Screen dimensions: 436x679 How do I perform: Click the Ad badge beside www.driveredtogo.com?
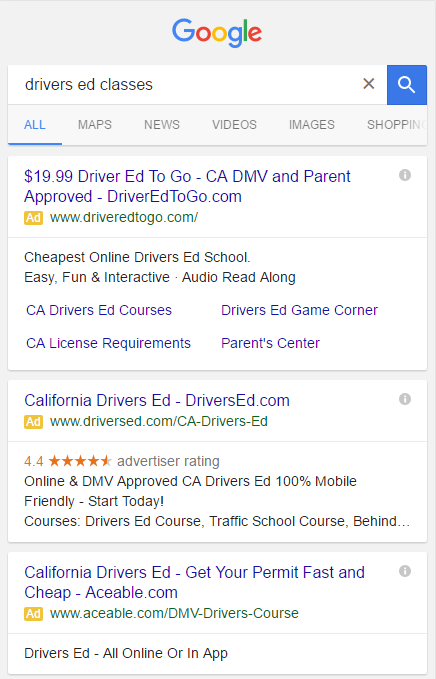pyautogui.click(x=33, y=217)
